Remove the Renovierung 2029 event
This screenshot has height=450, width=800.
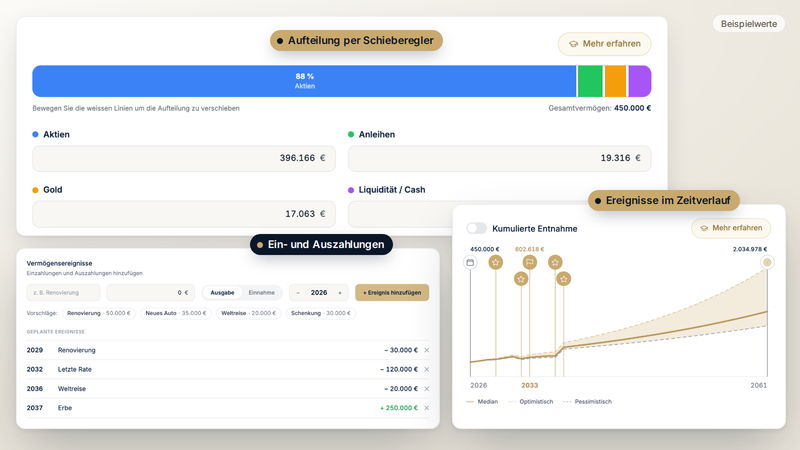(x=427, y=350)
